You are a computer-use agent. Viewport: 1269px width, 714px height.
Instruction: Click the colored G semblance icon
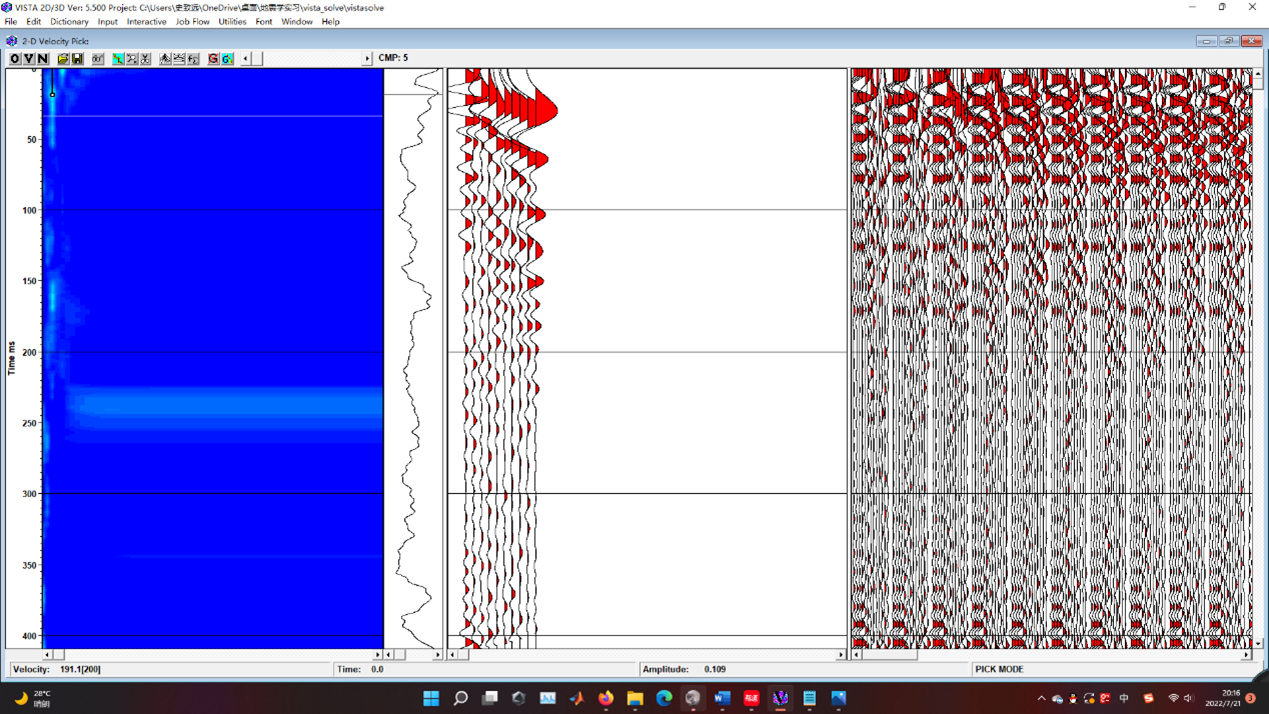click(x=228, y=59)
